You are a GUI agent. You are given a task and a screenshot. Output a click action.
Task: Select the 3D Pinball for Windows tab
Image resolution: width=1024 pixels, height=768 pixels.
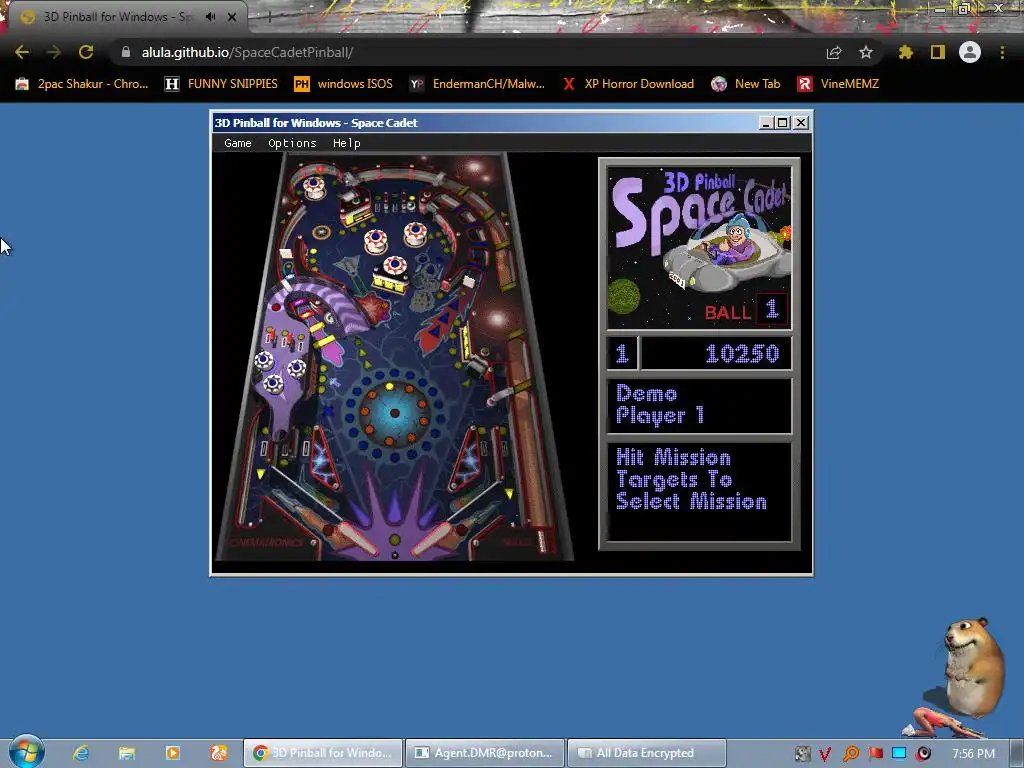coord(118,17)
